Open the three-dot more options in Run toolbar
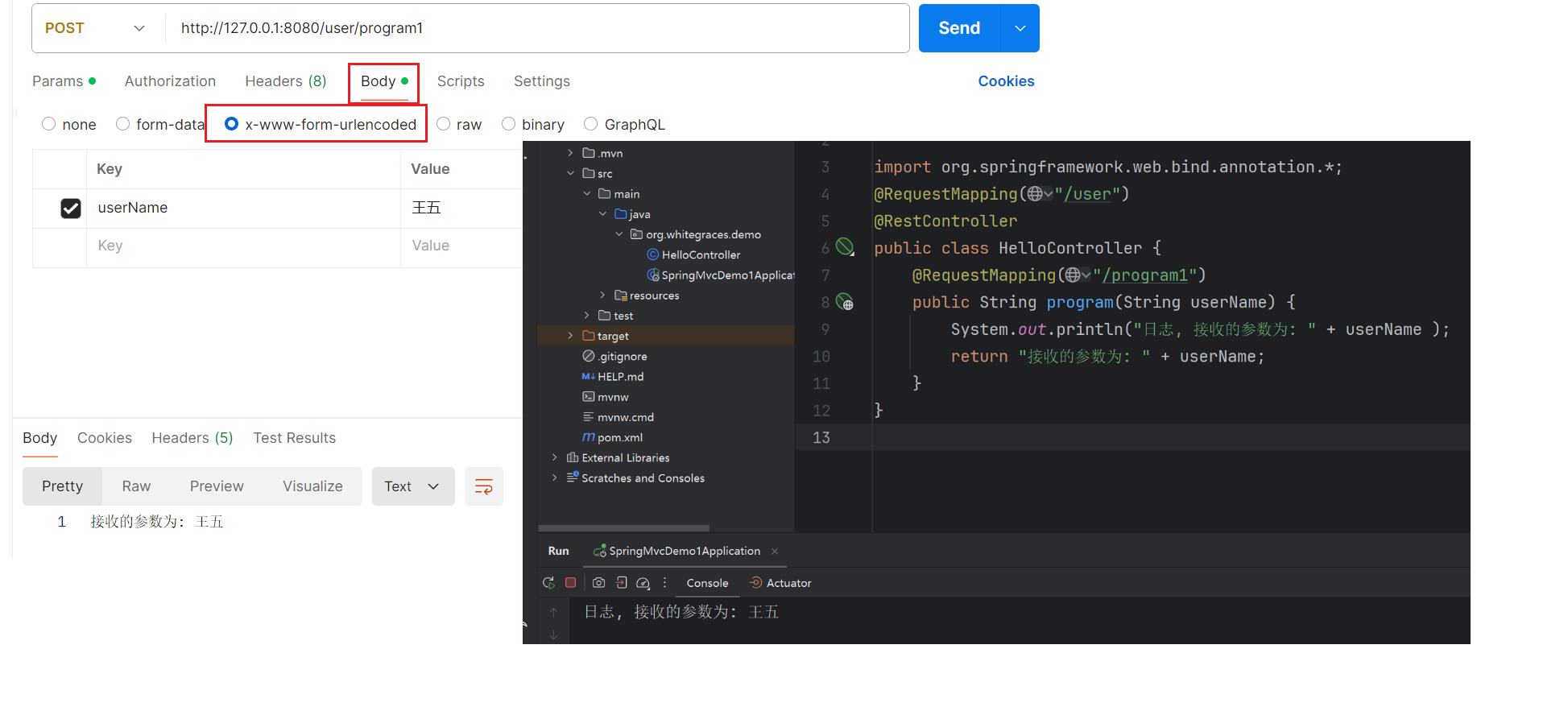The height and width of the screenshot is (711, 1568). pyautogui.click(x=664, y=582)
